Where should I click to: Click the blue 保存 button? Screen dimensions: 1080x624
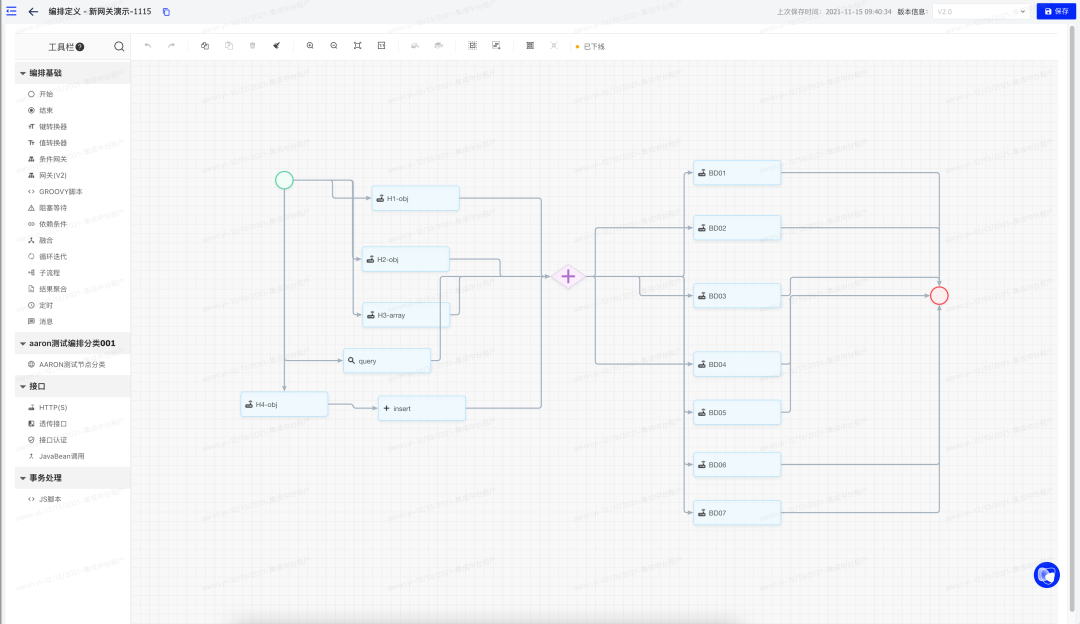[x=1056, y=11]
